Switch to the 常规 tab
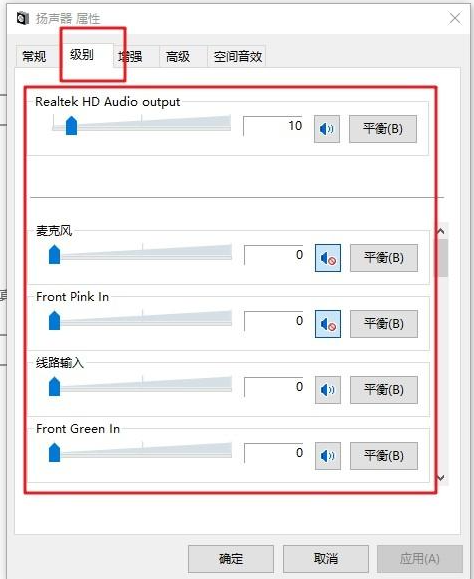Image resolution: width=474 pixels, height=579 pixels. coord(35,56)
